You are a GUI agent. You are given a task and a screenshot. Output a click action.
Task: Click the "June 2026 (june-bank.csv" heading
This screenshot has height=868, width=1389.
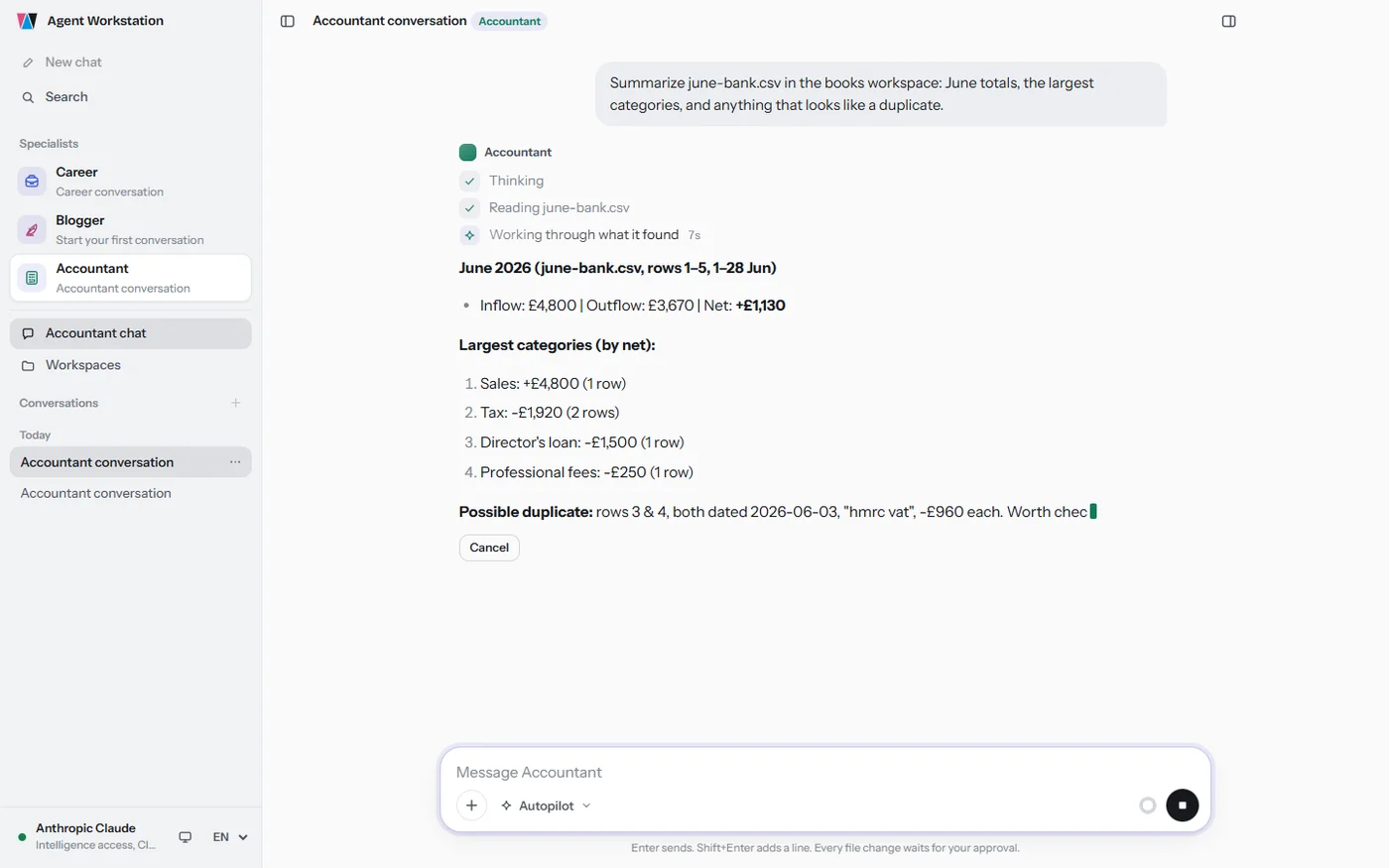pos(618,268)
